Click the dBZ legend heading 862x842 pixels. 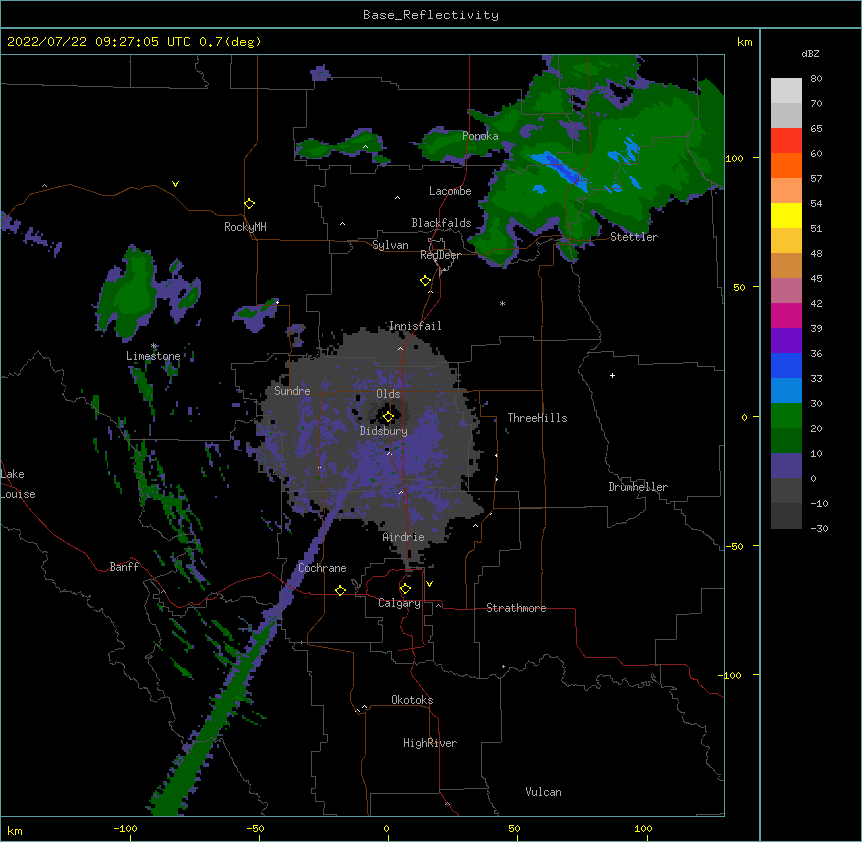(x=810, y=53)
